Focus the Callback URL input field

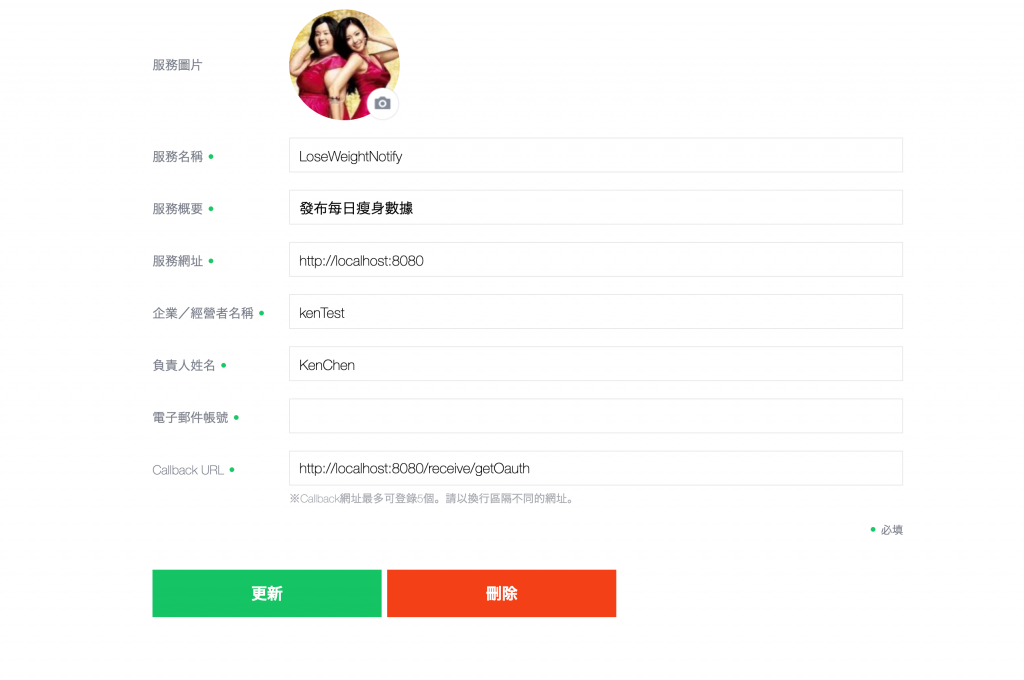(x=596, y=468)
